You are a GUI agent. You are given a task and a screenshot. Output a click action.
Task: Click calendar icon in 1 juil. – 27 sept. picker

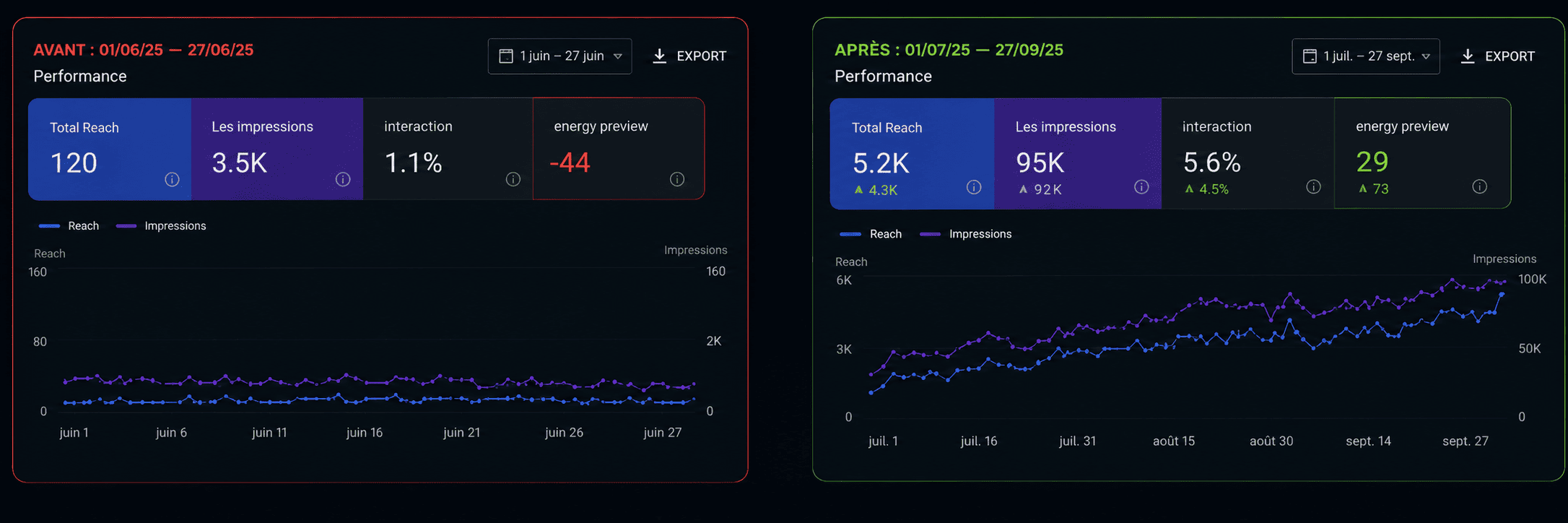[1310, 56]
